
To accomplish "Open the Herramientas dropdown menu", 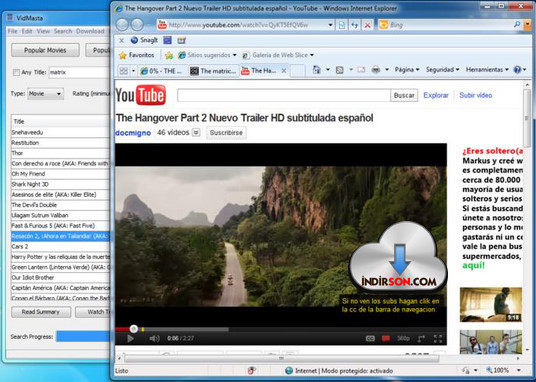I will [487, 70].
